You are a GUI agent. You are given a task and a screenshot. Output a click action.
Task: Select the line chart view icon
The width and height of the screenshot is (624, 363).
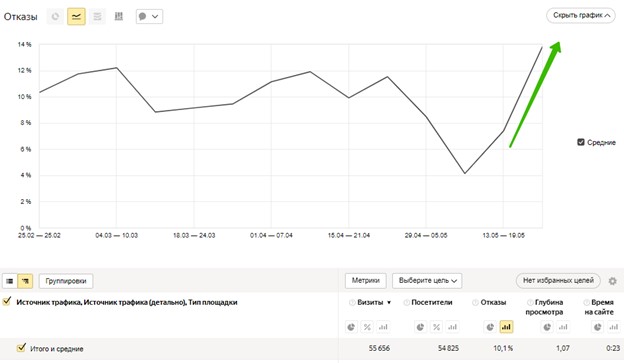76,16
